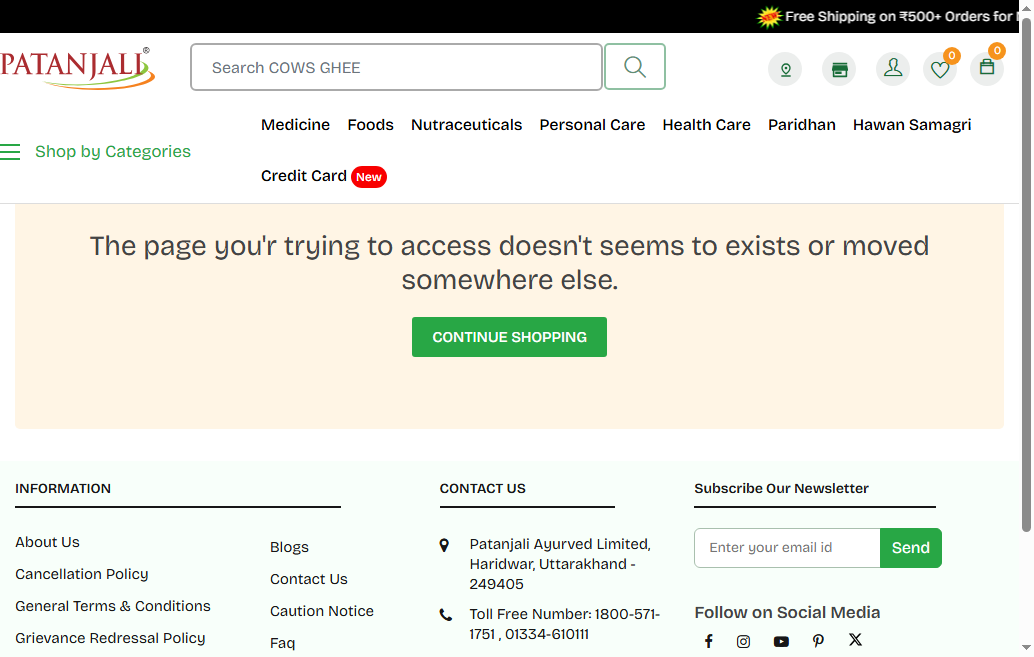Click the Patanjali logo
This screenshot has height=657, width=1034.
(x=77, y=68)
